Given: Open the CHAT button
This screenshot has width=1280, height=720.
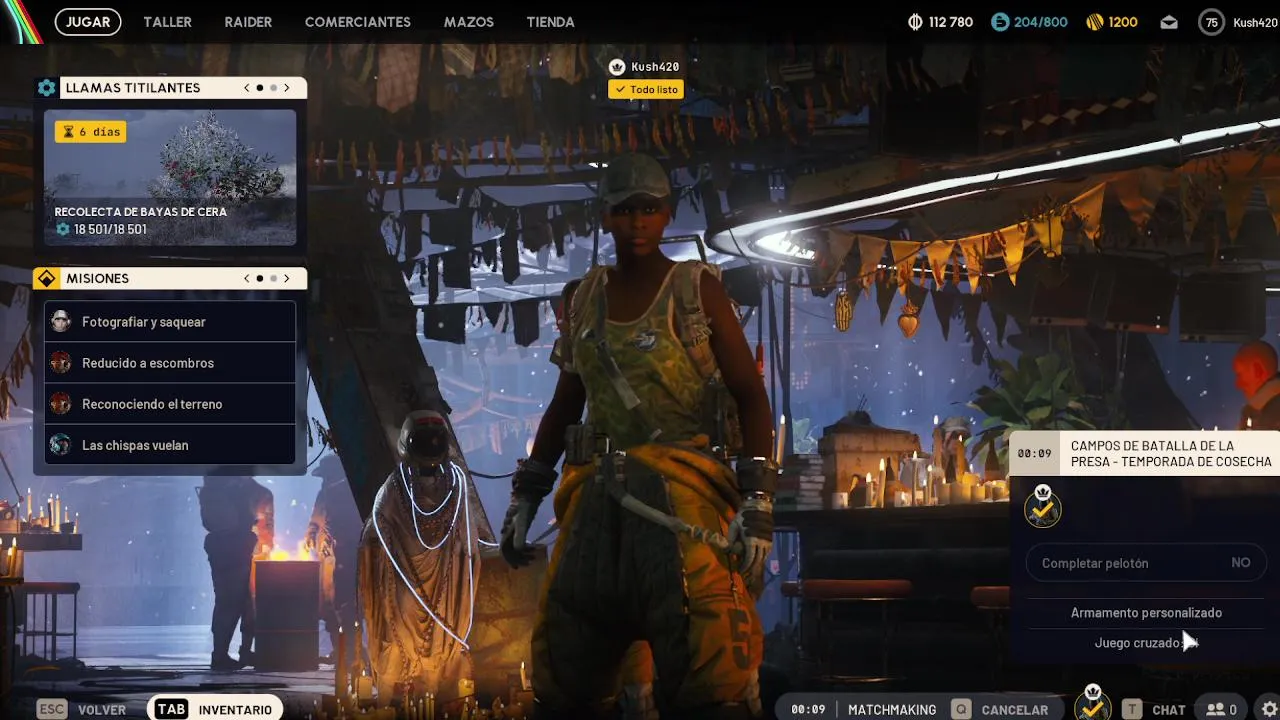Looking at the screenshot, I should point(1168,710).
